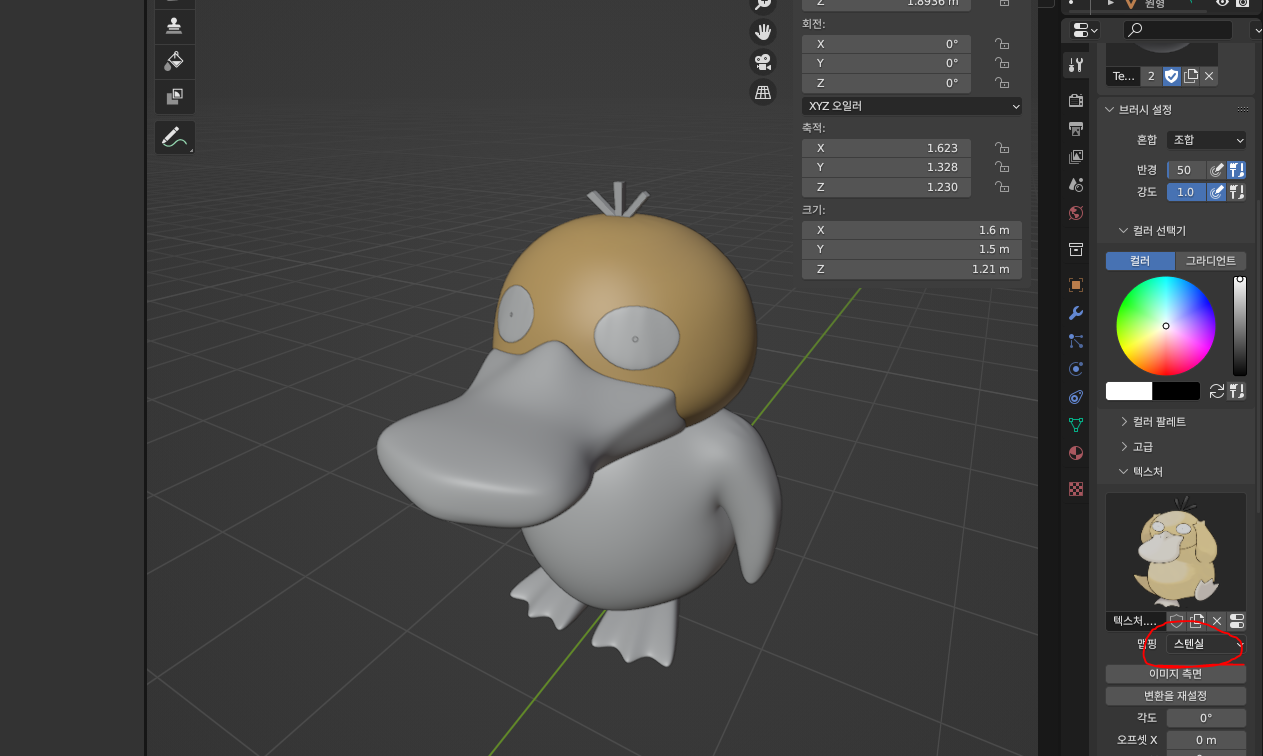Image resolution: width=1263 pixels, height=756 pixels.
Task: Open the Object properties tab
Action: click(x=1076, y=284)
